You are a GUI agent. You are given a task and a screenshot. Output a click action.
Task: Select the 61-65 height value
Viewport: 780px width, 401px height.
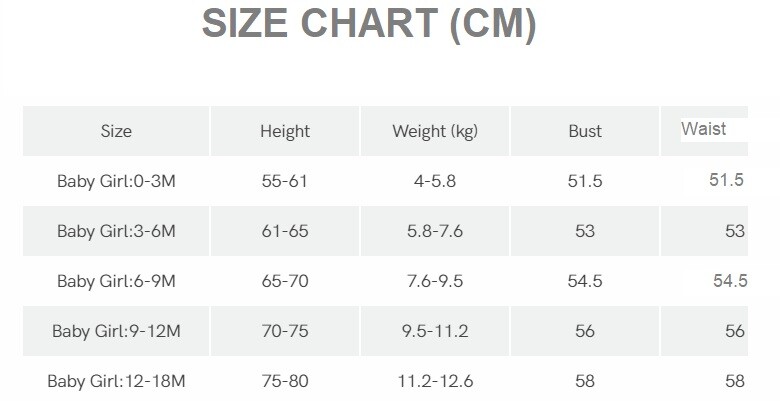(x=285, y=231)
